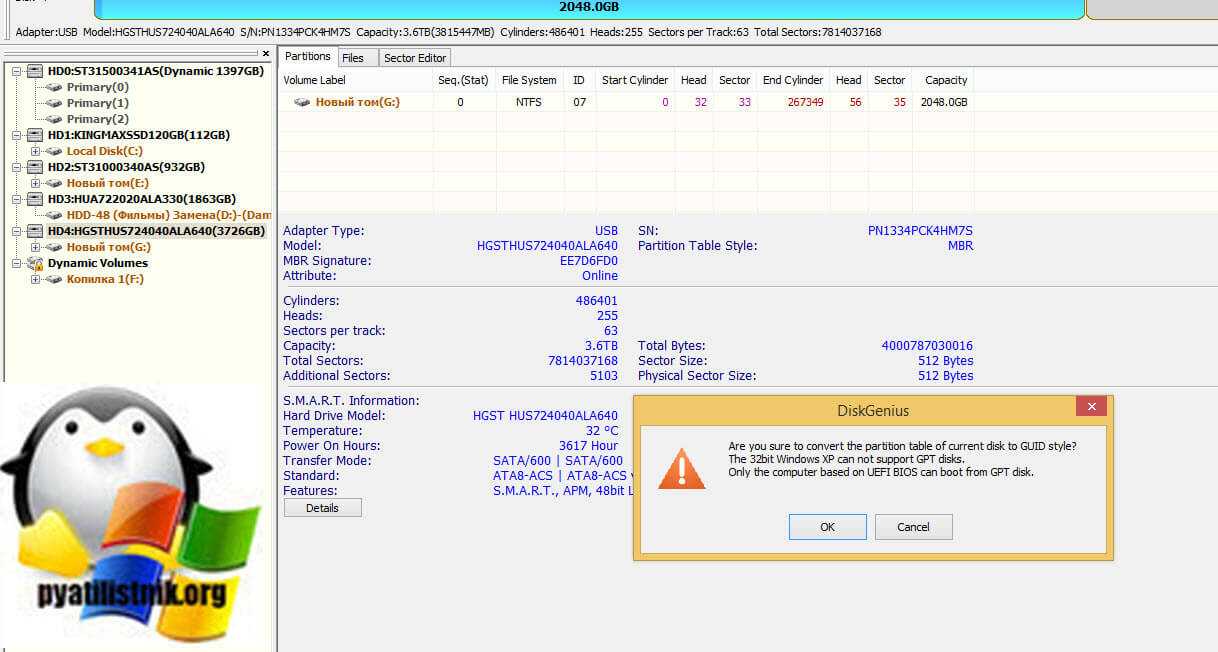Select the HD1 KINGMAX SSD disk icon
This screenshot has height=652, width=1218.
point(35,135)
